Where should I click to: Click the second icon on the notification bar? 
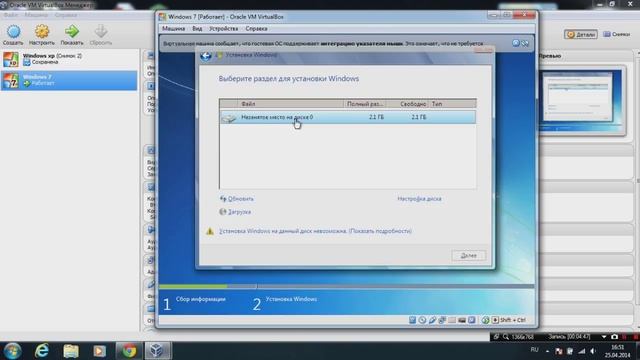tap(525, 43)
